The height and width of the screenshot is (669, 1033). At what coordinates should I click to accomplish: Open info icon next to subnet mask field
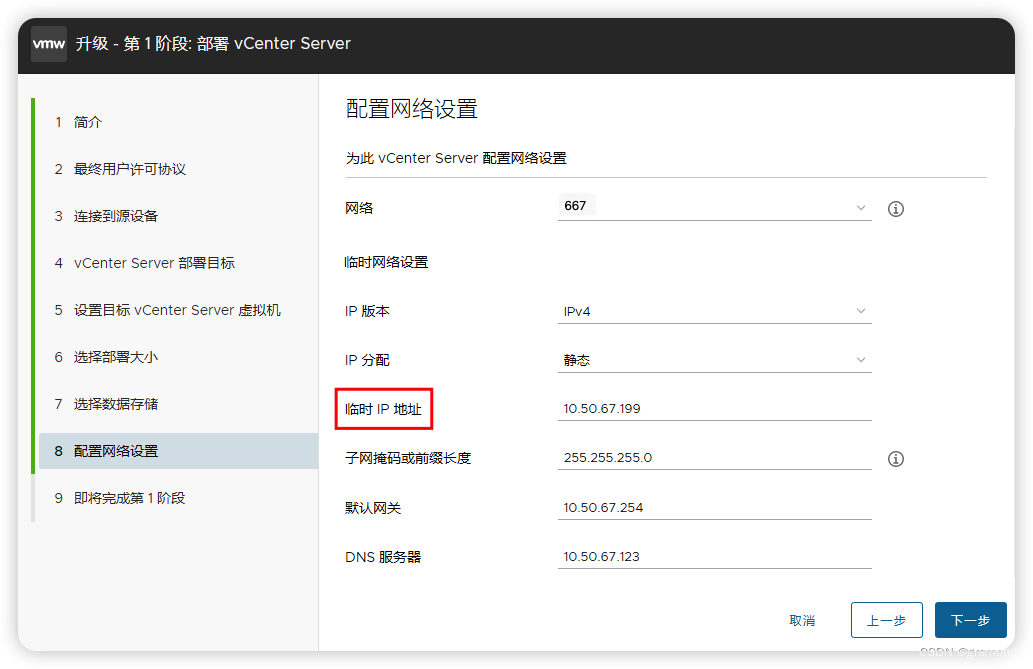(x=895, y=459)
